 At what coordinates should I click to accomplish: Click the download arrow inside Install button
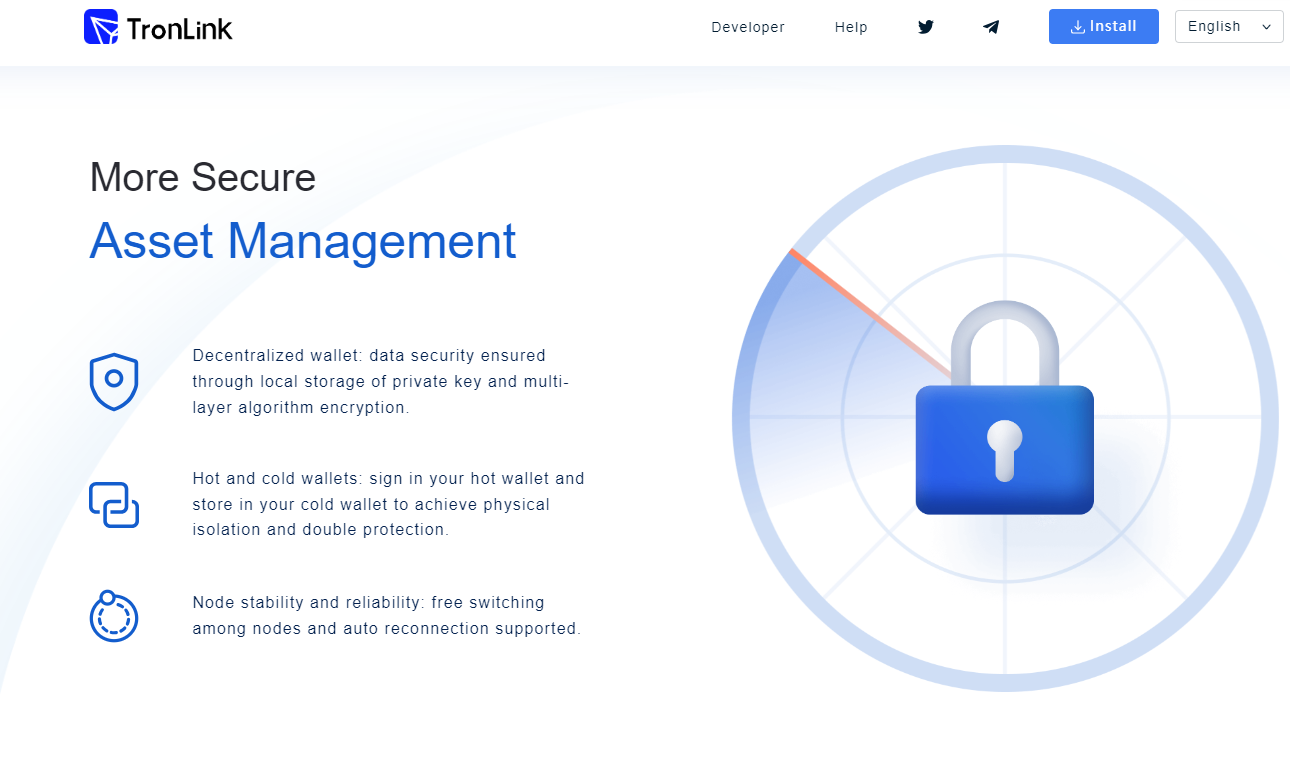coord(1077,27)
